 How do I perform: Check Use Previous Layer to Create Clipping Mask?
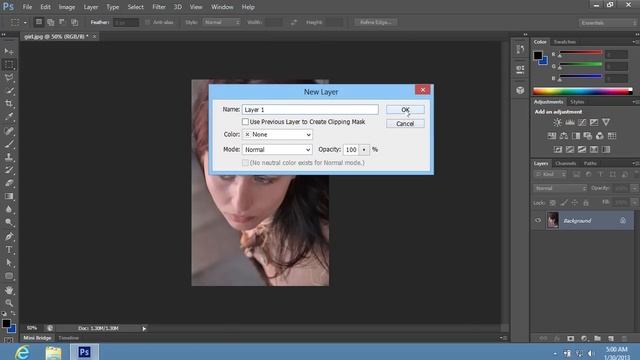[x=245, y=122]
